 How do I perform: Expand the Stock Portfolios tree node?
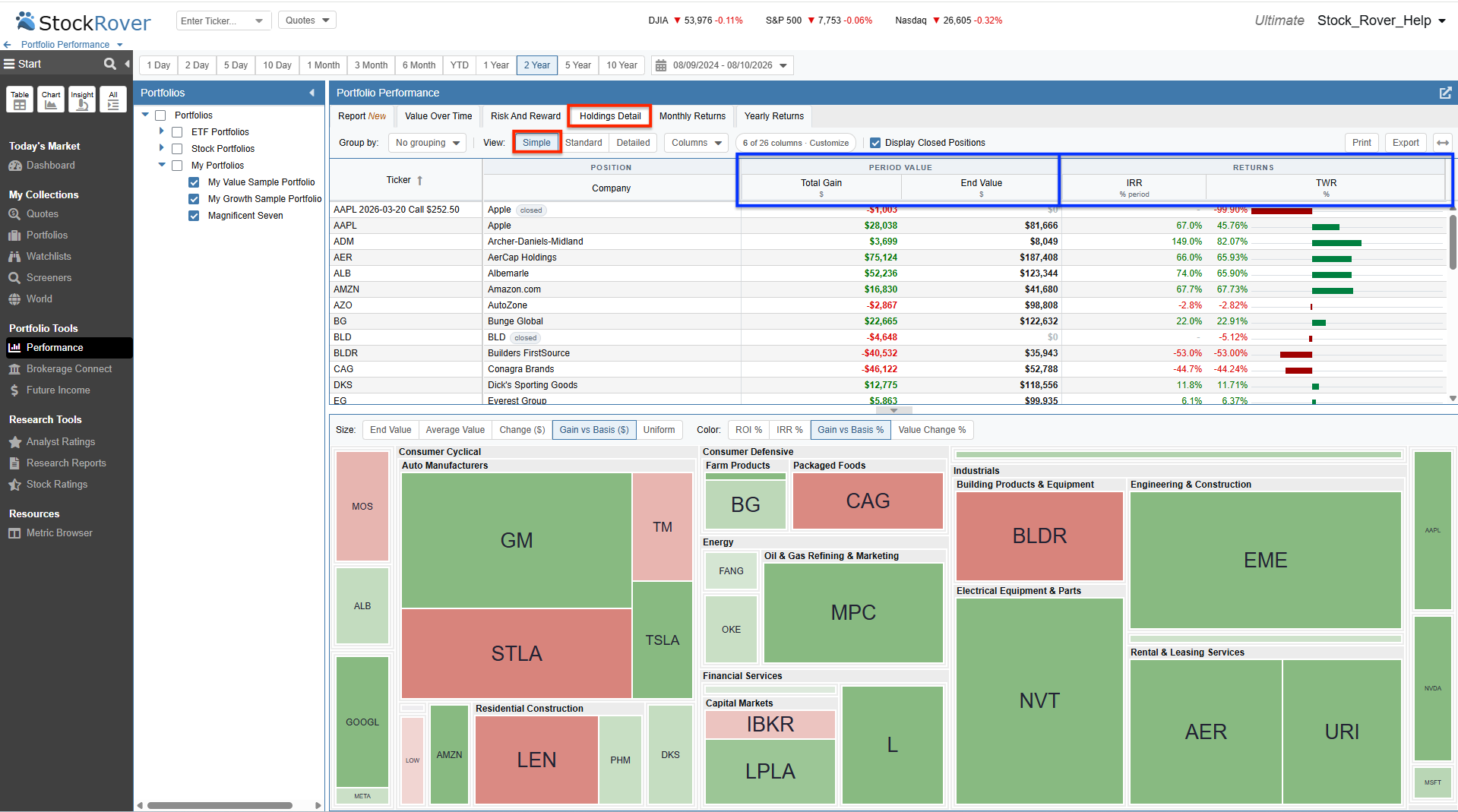pos(161,148)
